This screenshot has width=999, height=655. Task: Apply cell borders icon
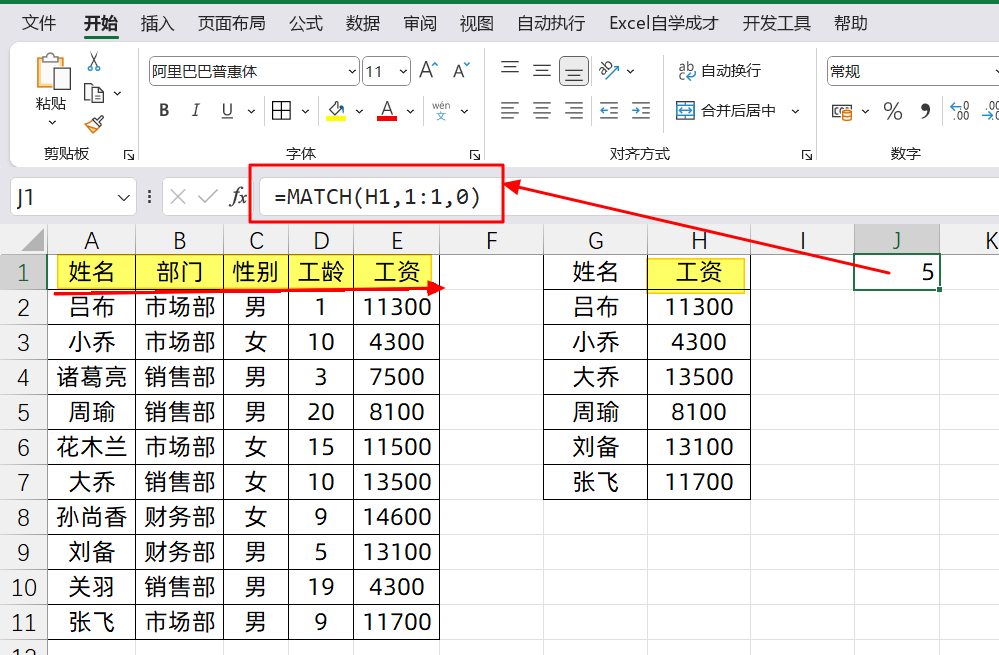pos(282,110)
